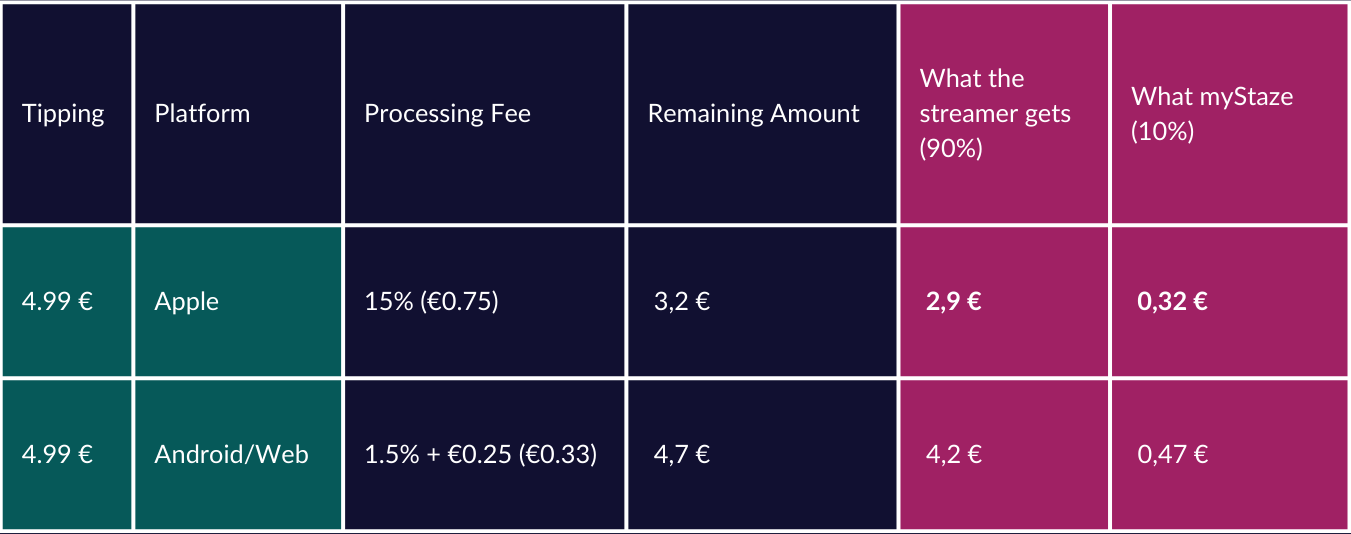This screenshot has height=534, width=1351.
Task: Select the Remaining Amount column header
Action: click(753, 114)
